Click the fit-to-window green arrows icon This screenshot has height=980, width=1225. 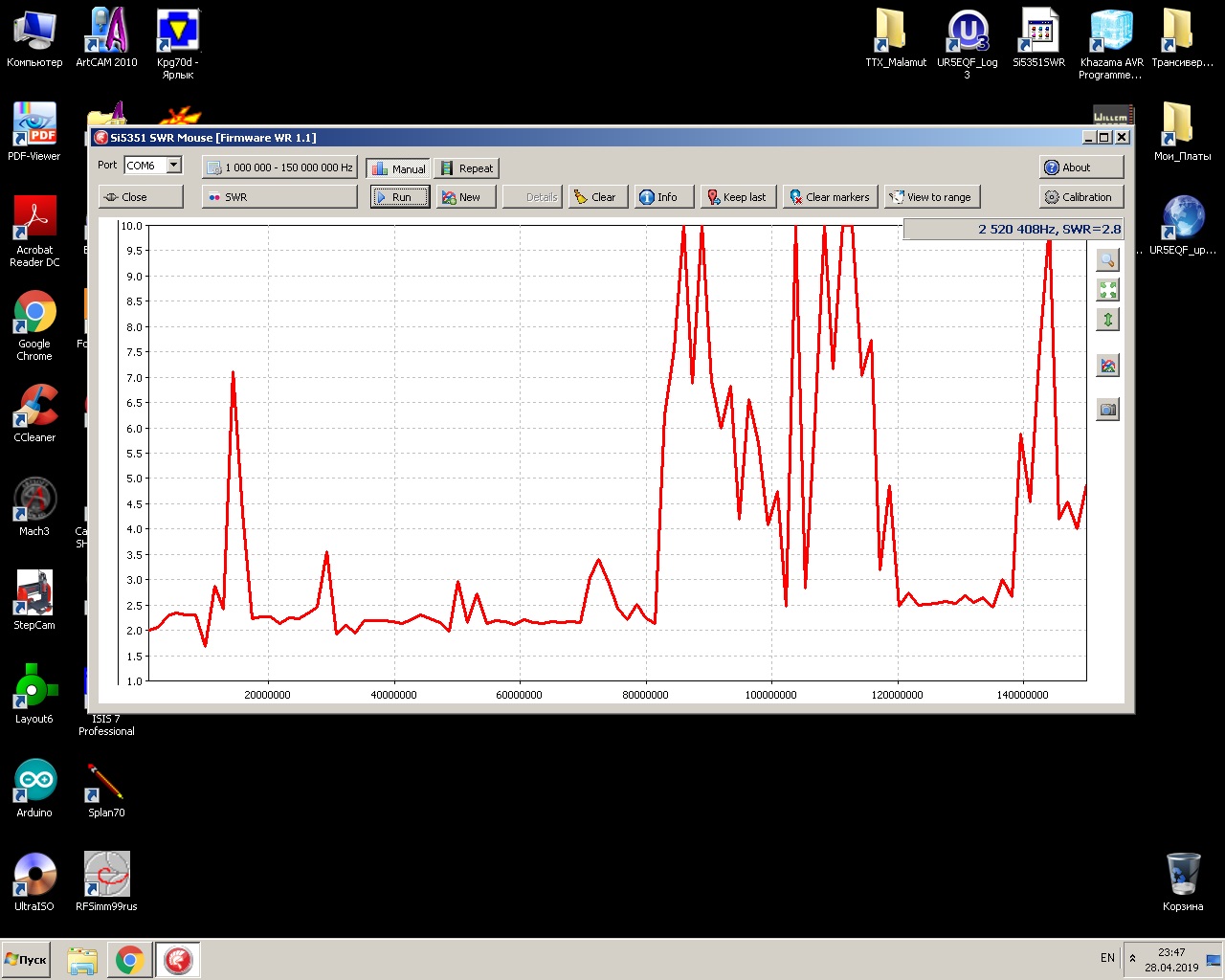tap(1107, 290)
